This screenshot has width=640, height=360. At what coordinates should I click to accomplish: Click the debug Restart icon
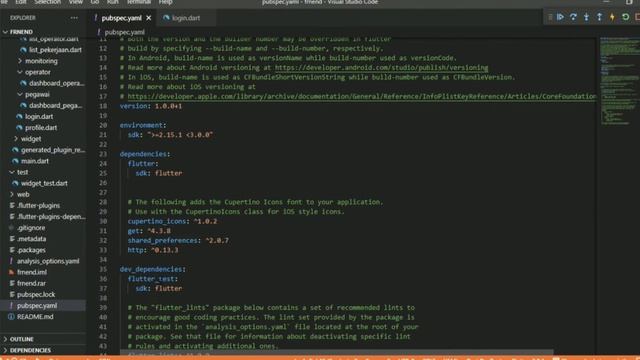coord(625,17)
